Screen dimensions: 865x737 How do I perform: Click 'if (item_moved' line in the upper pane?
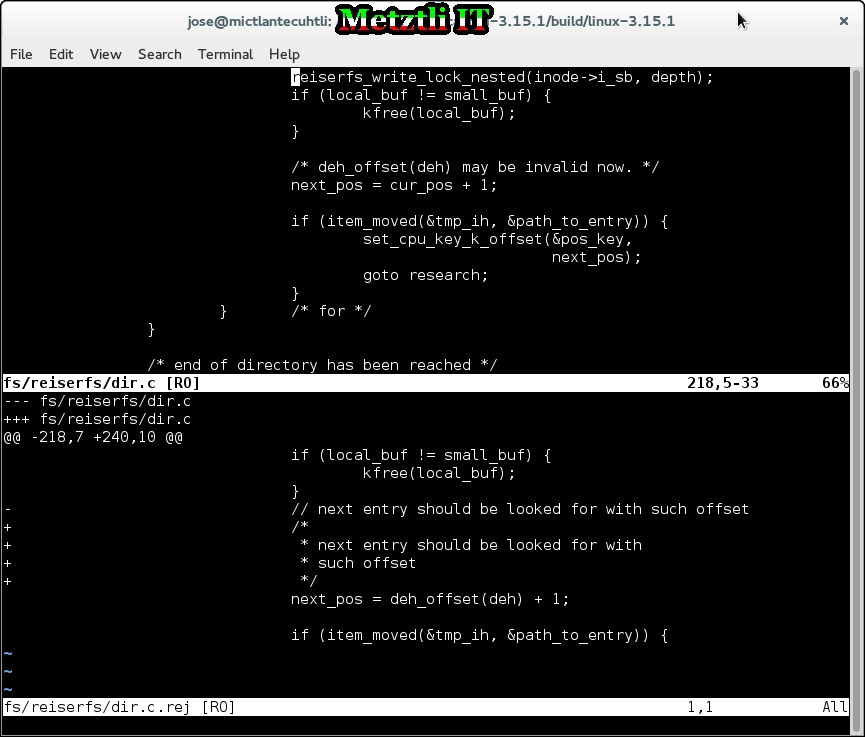[x=479, y=221]
